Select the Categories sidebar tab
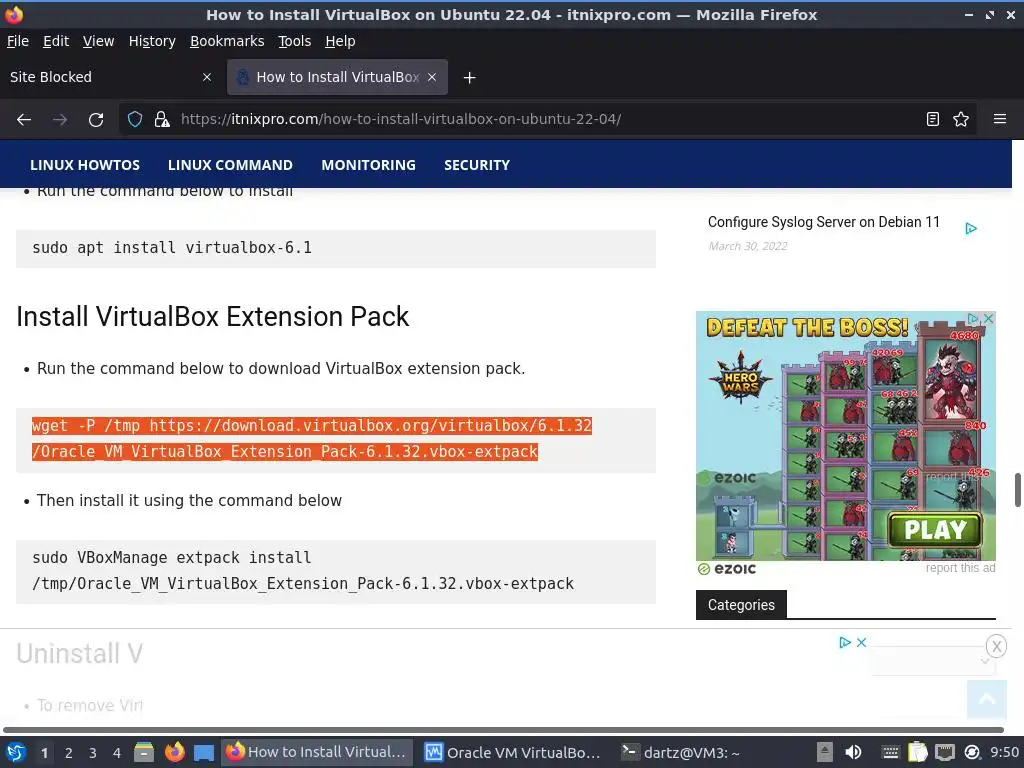1024x768 pixels. [741, 605]
